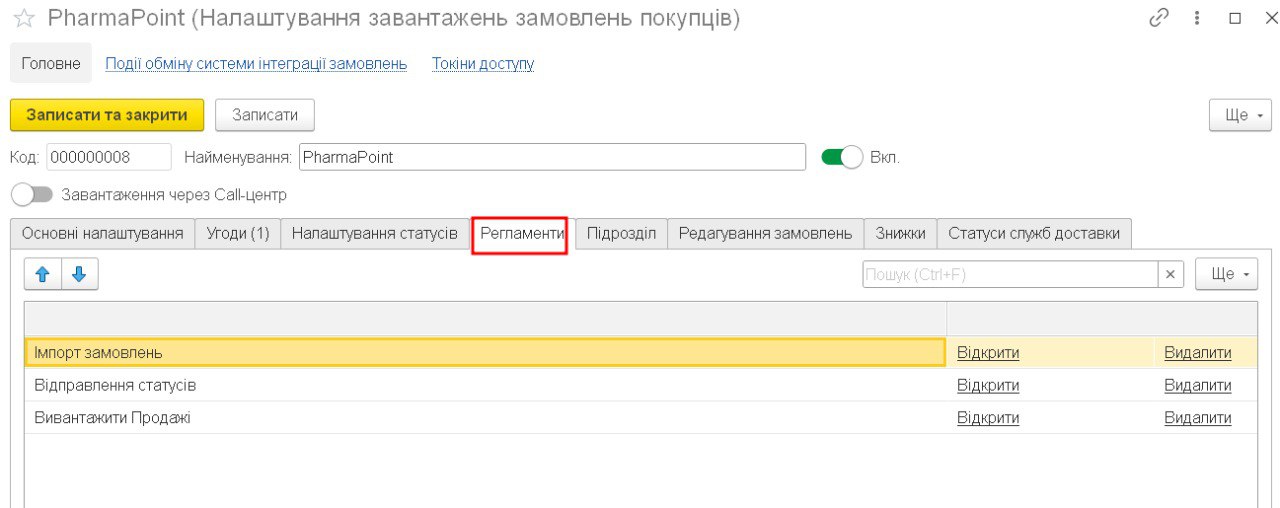Click the favorite star icon
Image resolution: width=1280 pixels, height=508 pixels.
24,19
